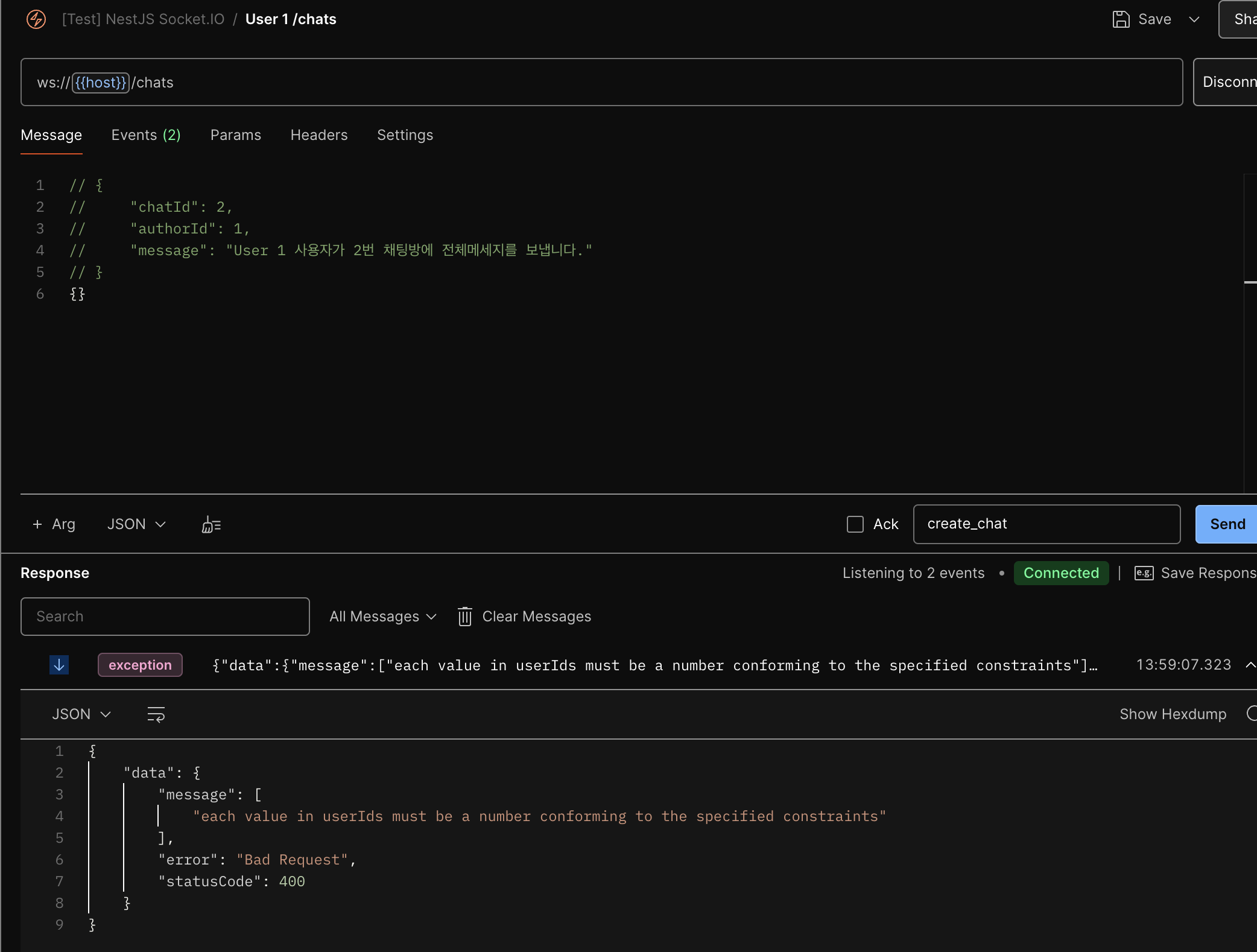1257x952 pixels.
Task: Click the Disconnect button
Action: pyautogui.click(x=1227, y=82)
